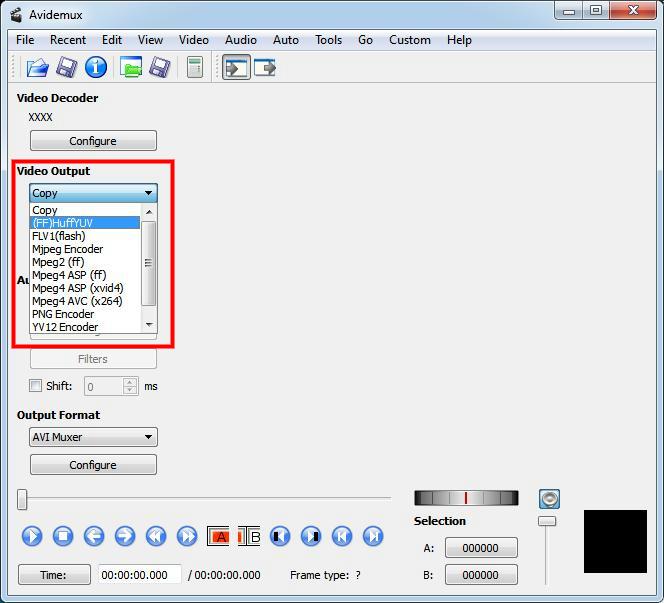The height and width of the screenshot is (603, 664).
Task: Show file information via the blue info icon
Action: (x=96, y=67)
